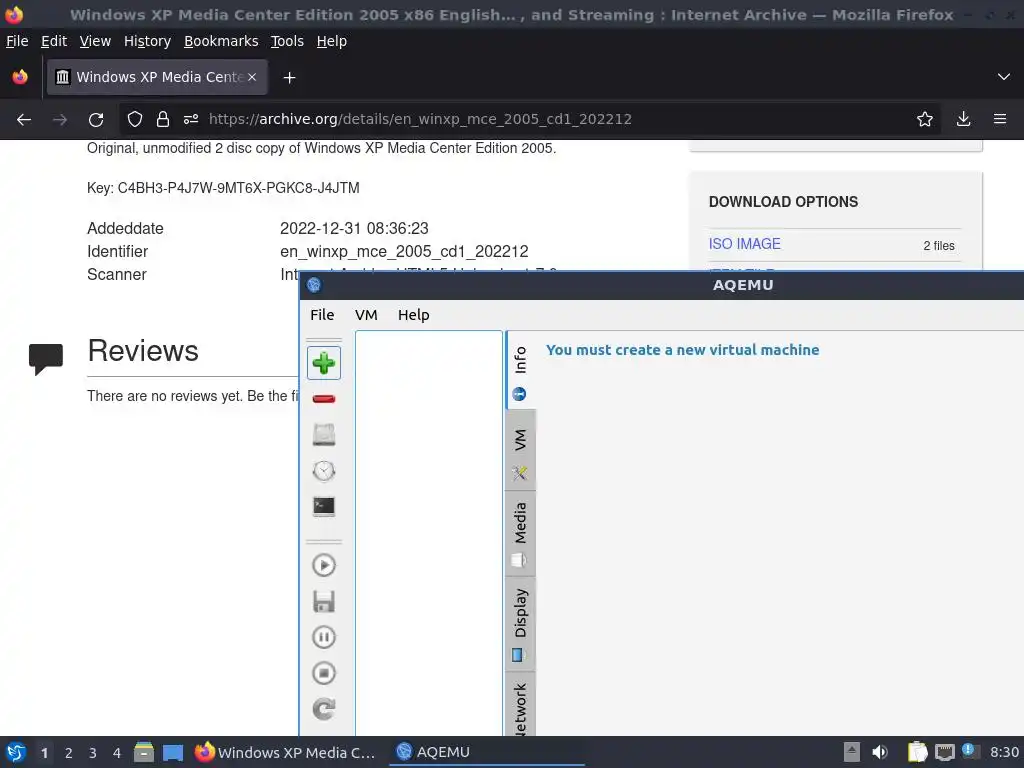Switch to the Info tab in AQEMU
Image resolution: width=1024 pixels, height=768 pixels.
coord(520,371)
